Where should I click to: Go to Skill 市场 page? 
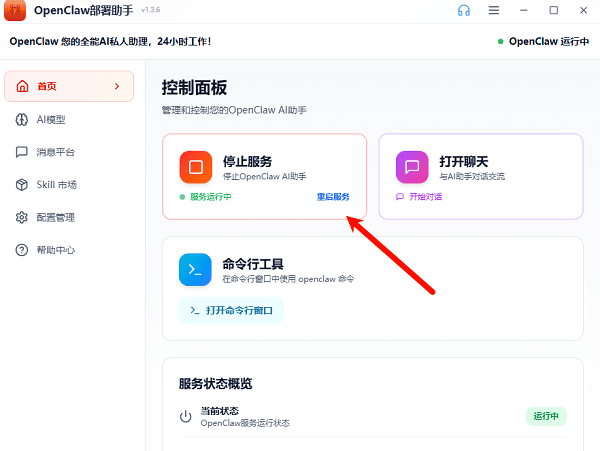coord(56,185)
